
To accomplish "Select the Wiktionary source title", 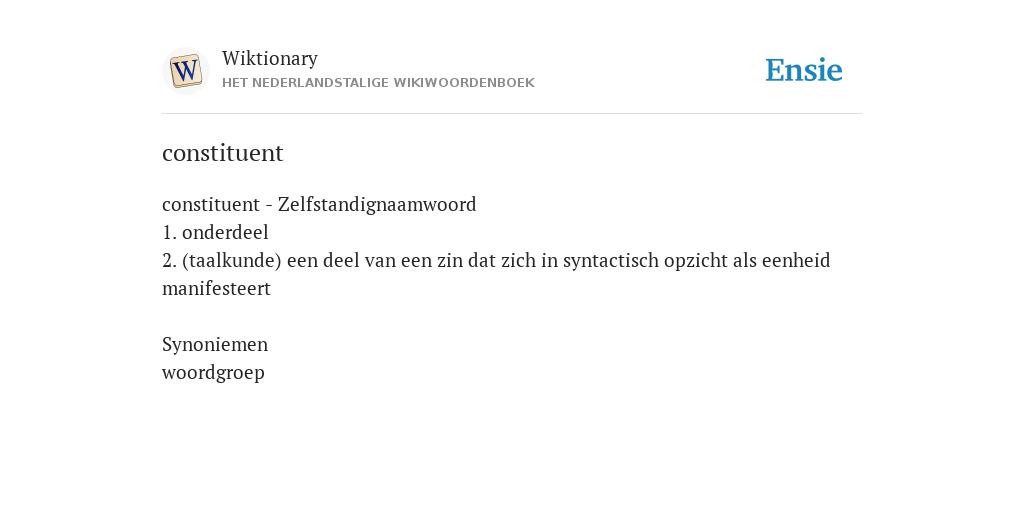I will (x=270, y=58).
